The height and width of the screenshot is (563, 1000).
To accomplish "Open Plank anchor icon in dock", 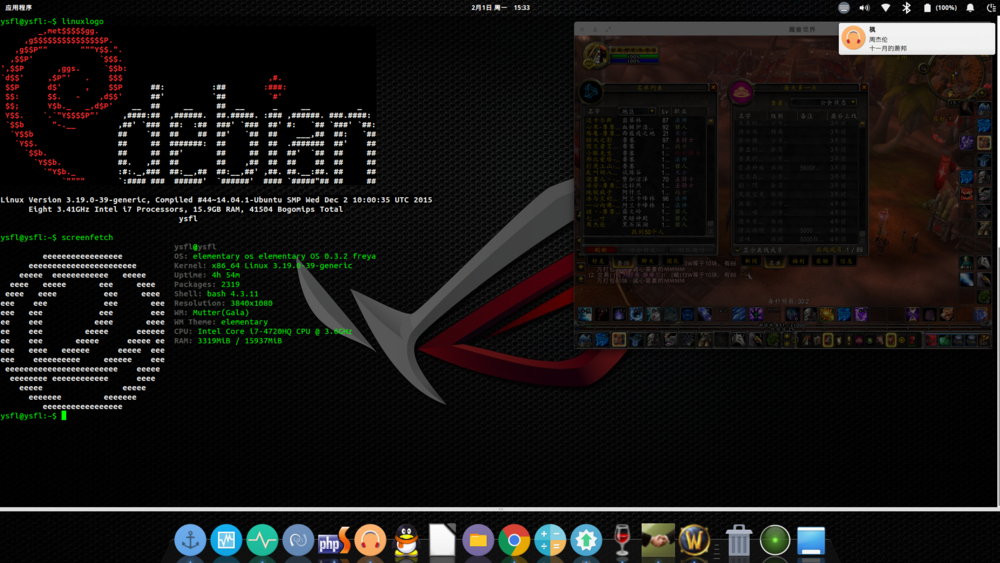I will pyautogui.click(x=190, y=540).
